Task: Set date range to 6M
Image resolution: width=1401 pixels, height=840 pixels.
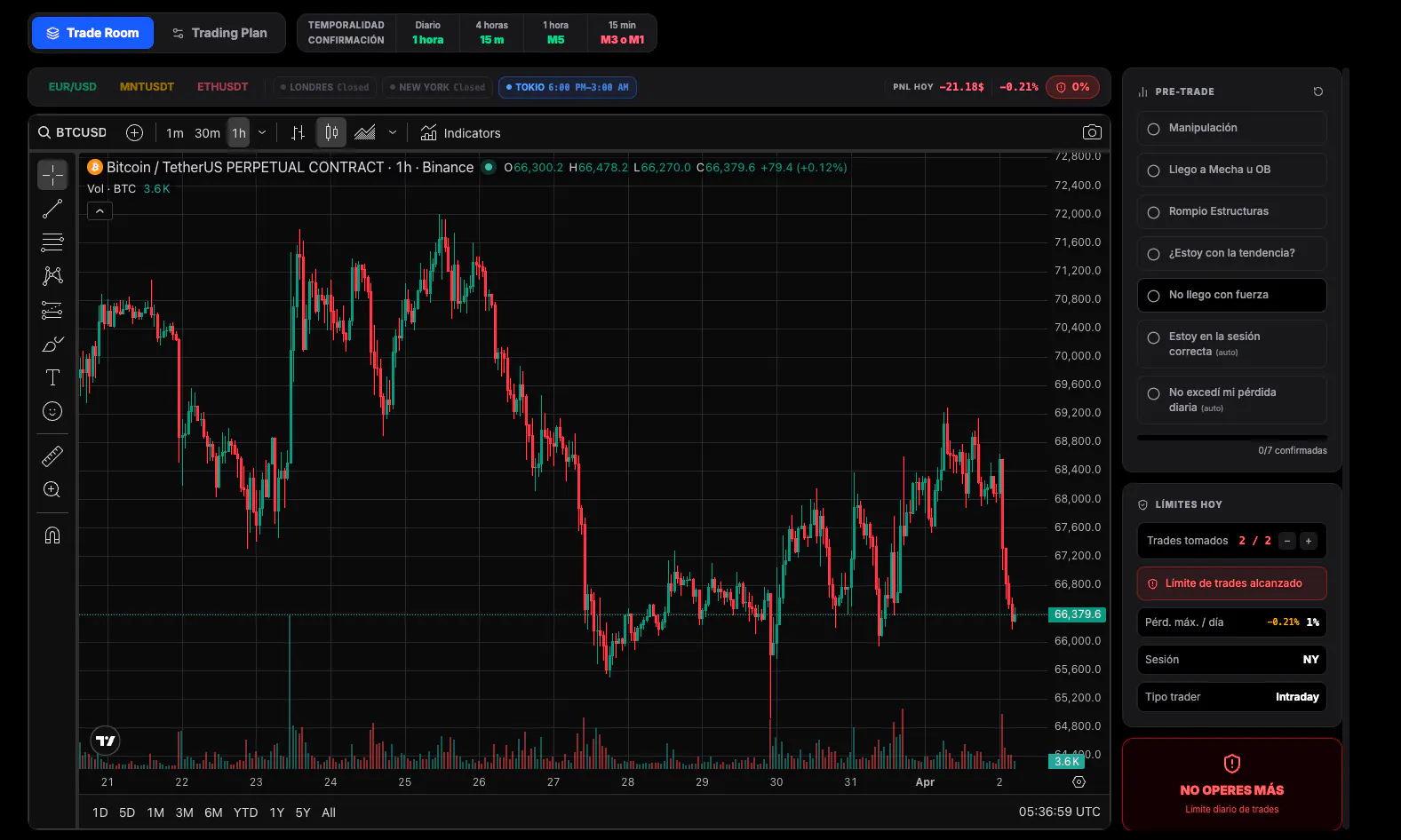Action: point(213,812)
